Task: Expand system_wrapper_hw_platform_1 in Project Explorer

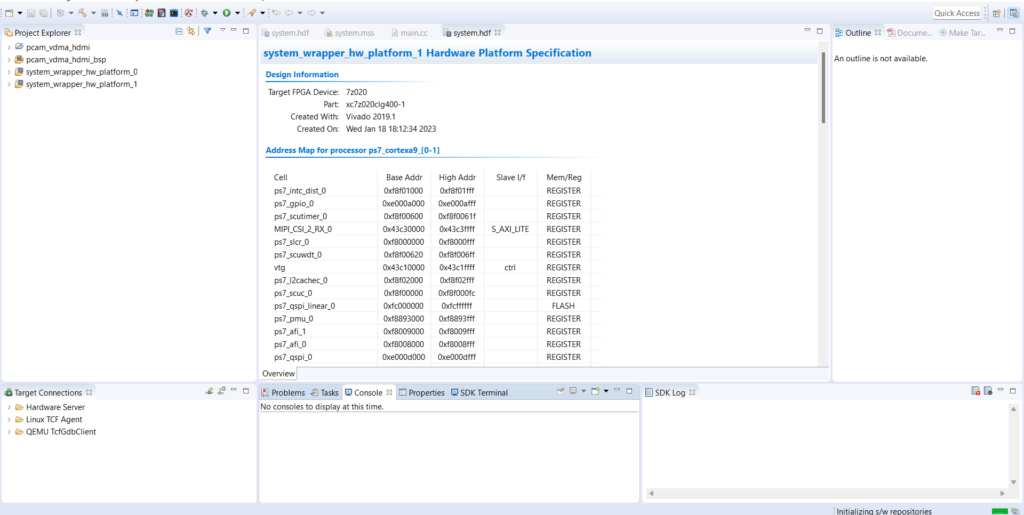Action: 9,84
